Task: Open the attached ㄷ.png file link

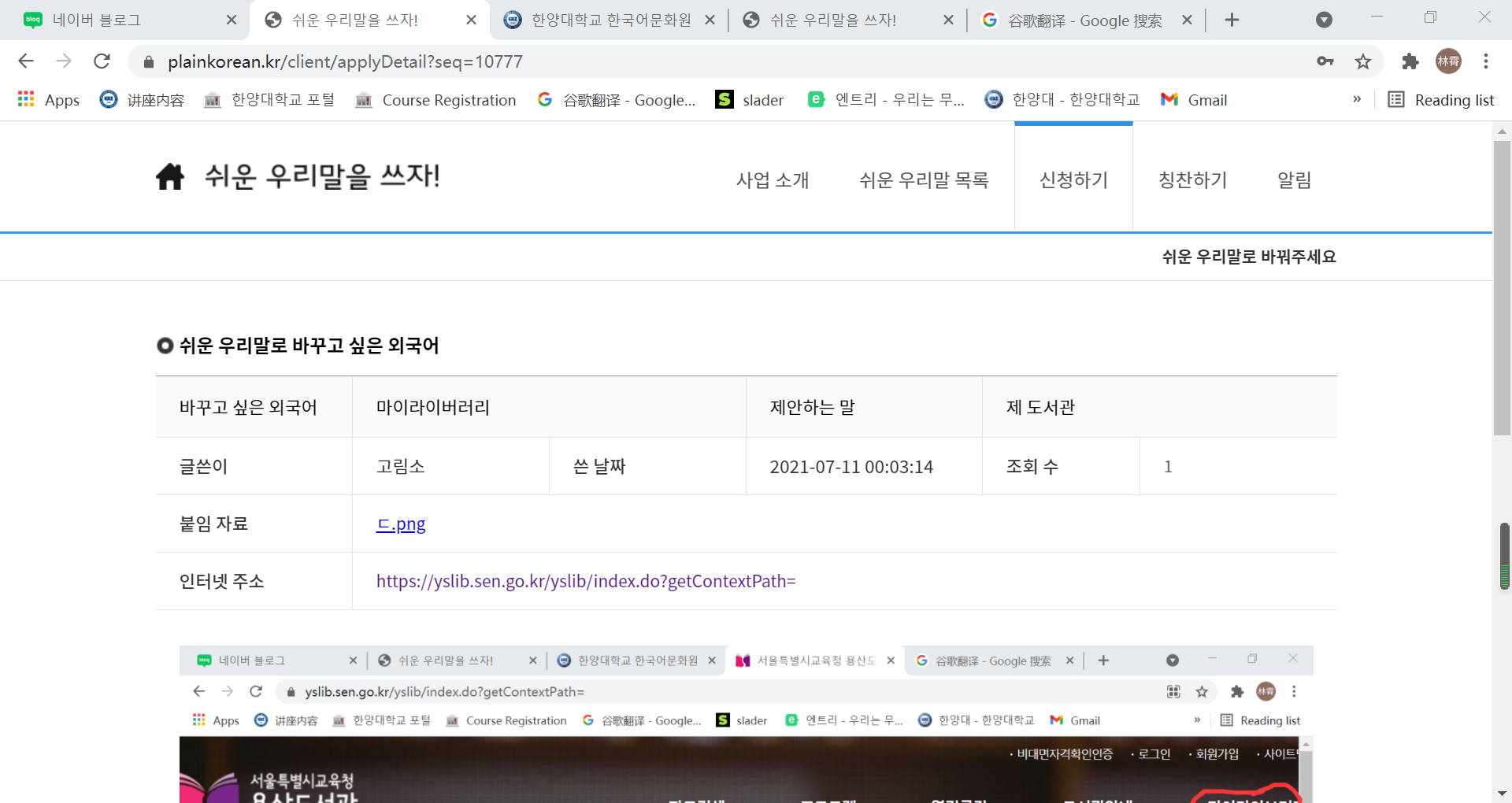Action: coord(401,524)
